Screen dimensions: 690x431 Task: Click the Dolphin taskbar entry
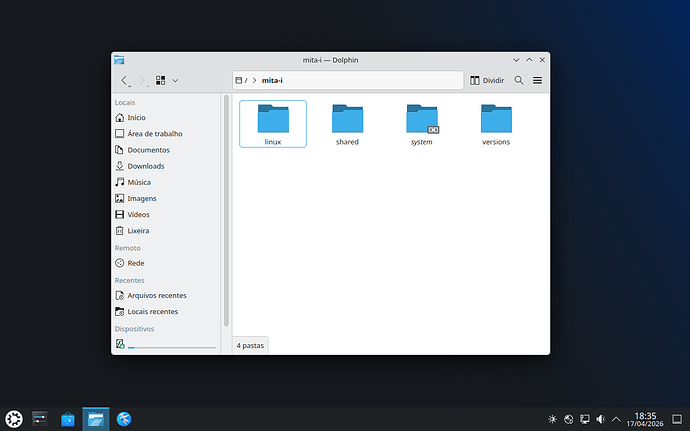pyautogui.click(x=95, y=419)
